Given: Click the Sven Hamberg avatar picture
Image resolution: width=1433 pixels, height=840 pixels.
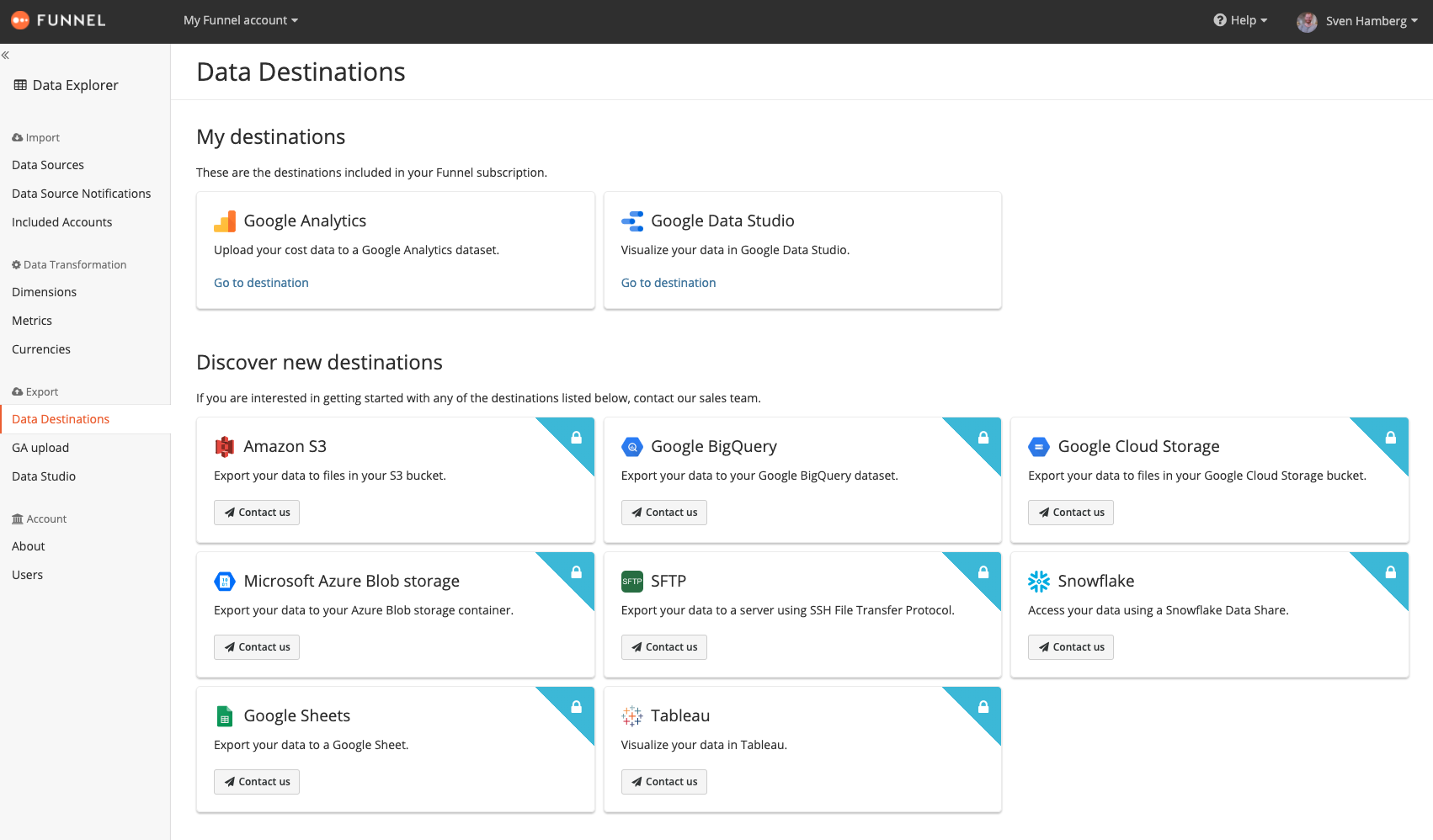Looking at the screenshot, I should 1307,22.
